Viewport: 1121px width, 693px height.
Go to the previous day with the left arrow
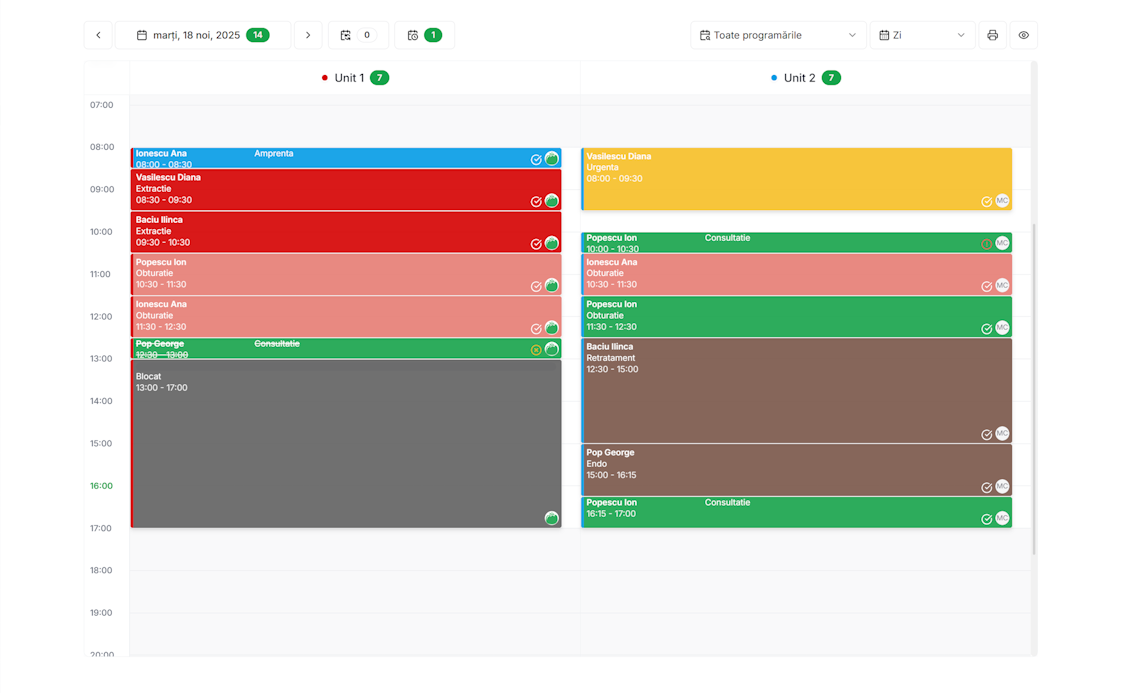(98, 35)
